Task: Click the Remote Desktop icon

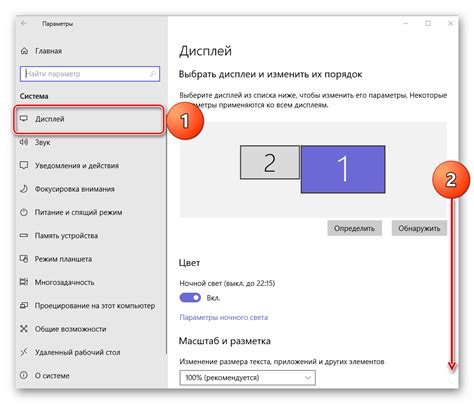Action: point(24,352)
